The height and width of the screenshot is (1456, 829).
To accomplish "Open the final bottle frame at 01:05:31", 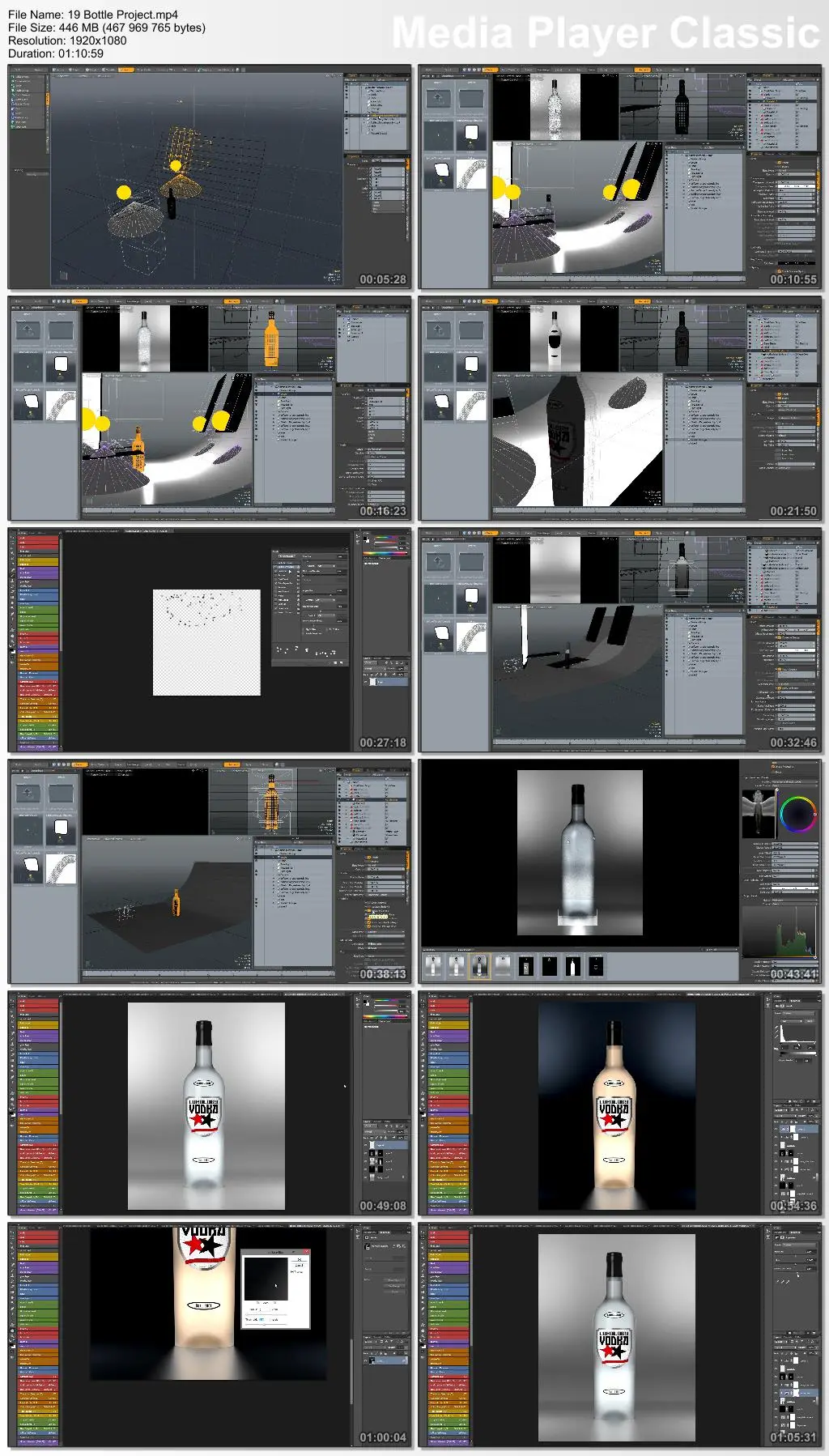I will pyautogui.click(x=620, y=1335).
